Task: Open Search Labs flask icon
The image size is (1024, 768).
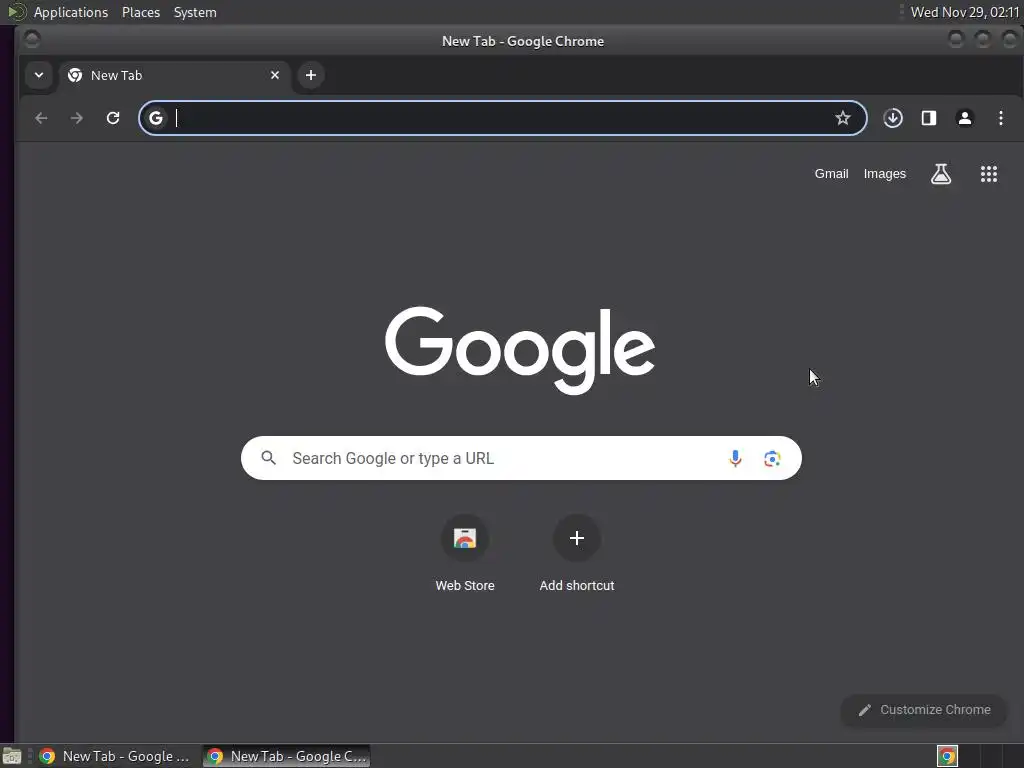Action: [940, 174]
